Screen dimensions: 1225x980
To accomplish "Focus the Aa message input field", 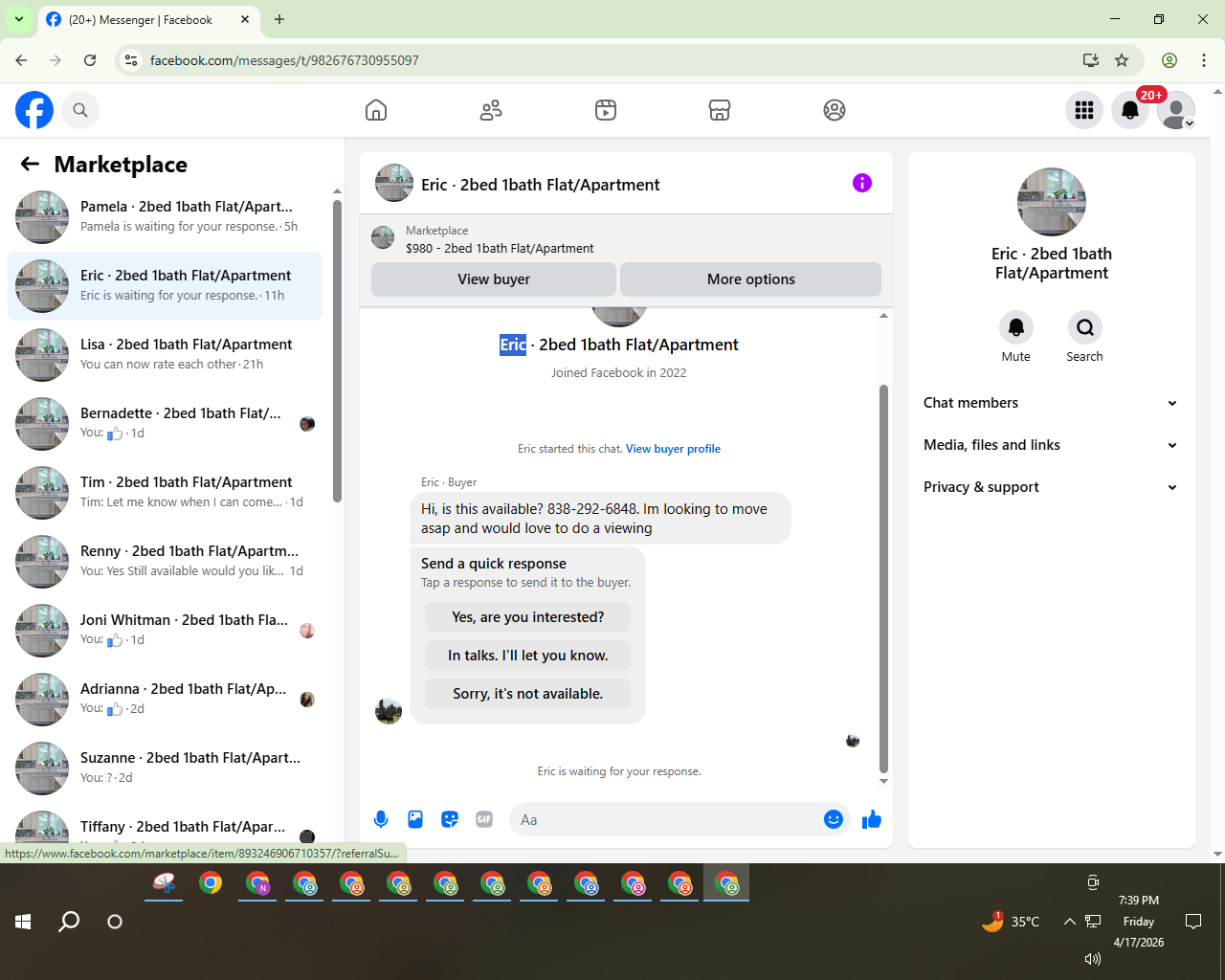I will [664, 819].
